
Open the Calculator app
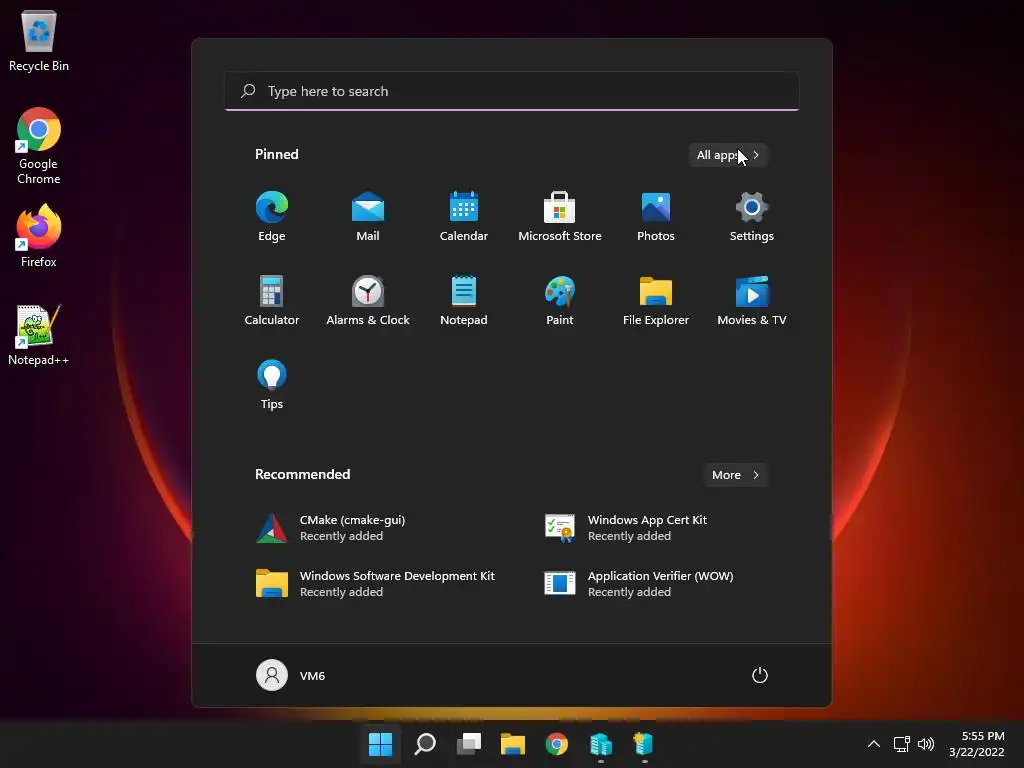point(272,300)
